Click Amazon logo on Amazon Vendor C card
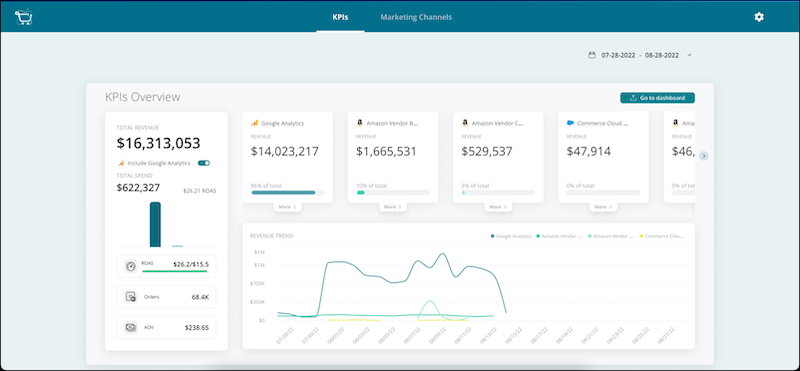Screen dimensions: 800x371 pyautogui.click(x=465, y=123)
